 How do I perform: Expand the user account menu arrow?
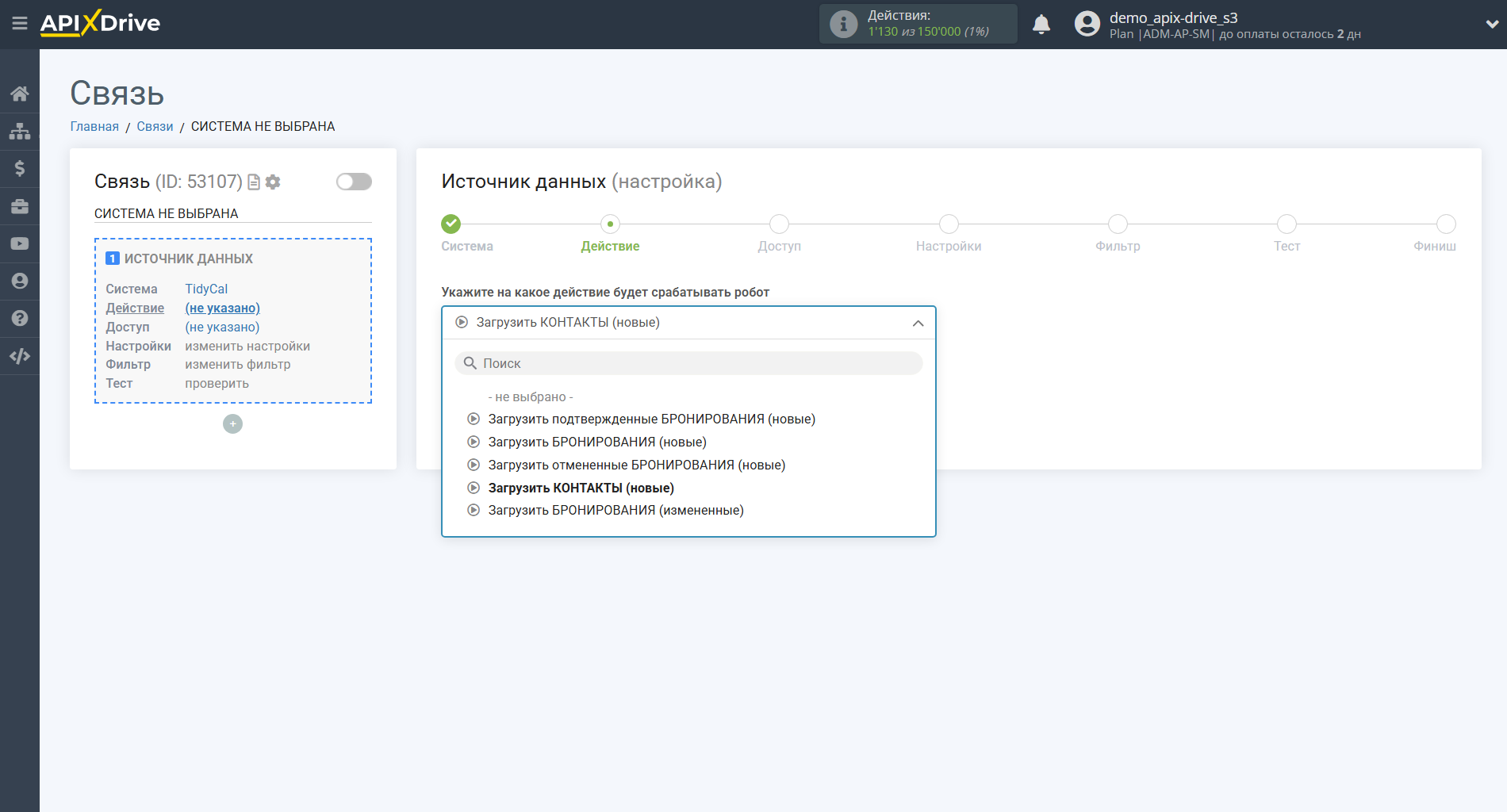[1491, 25]
